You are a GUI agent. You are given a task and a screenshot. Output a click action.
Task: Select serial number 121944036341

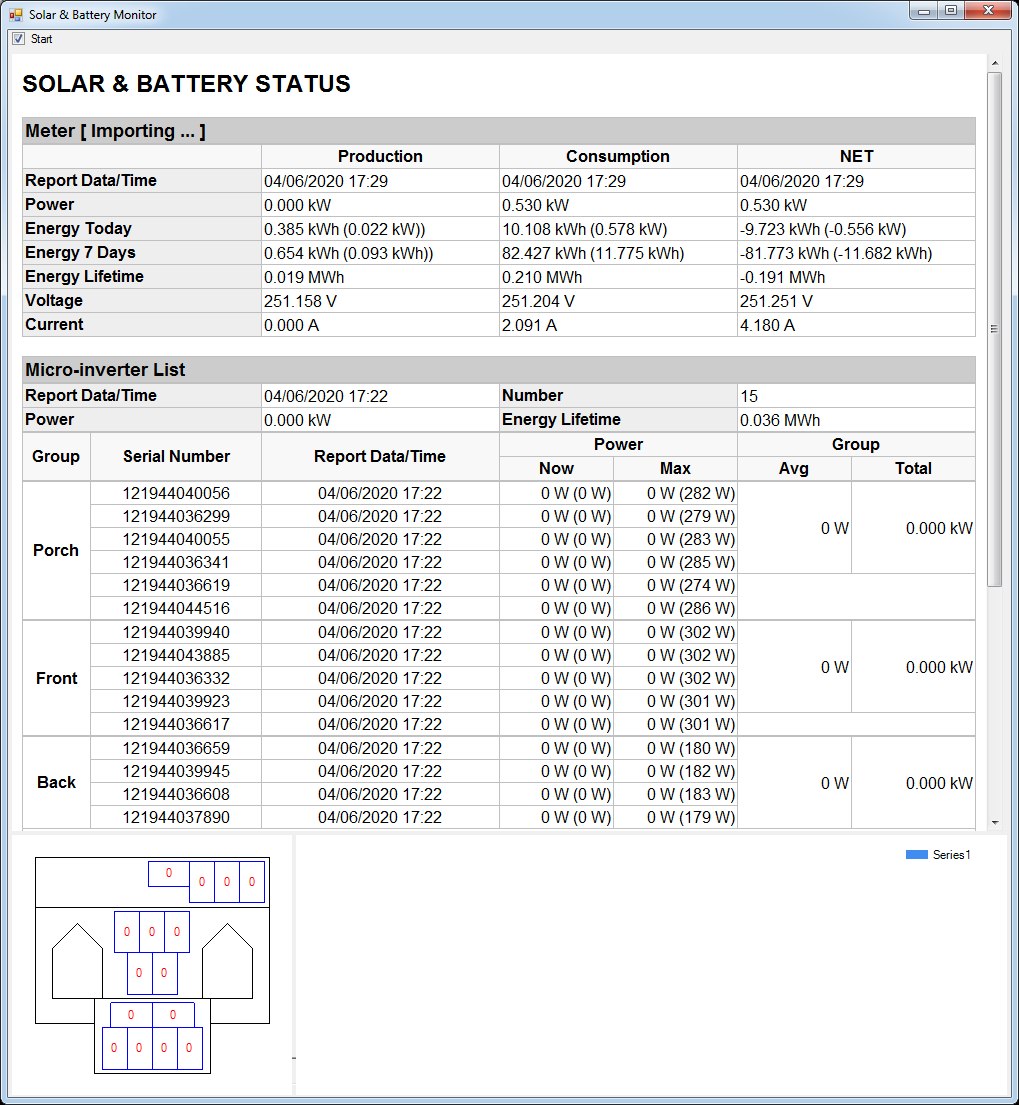pyautogui.click(x=176, y=562)
